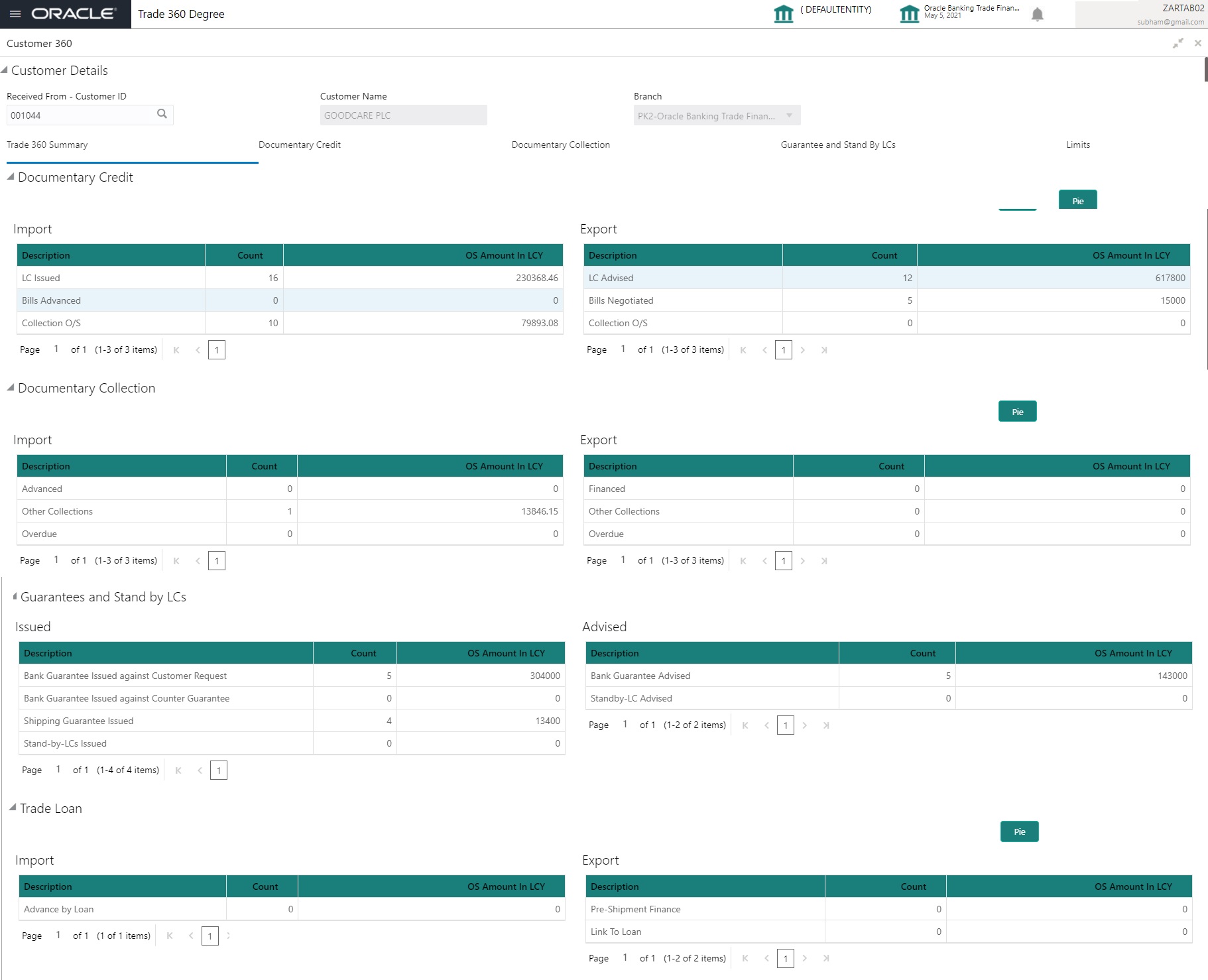
Task: Collapse the Customer Details section
Action: point(4,70)
